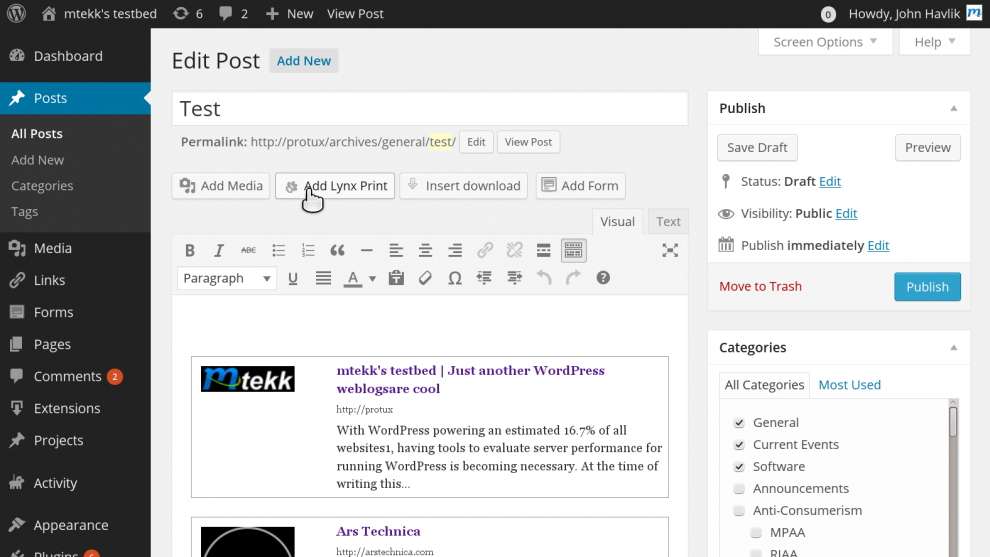
Task: Check the Anti-Consumerism category
Action: click(x=739, y=510)
